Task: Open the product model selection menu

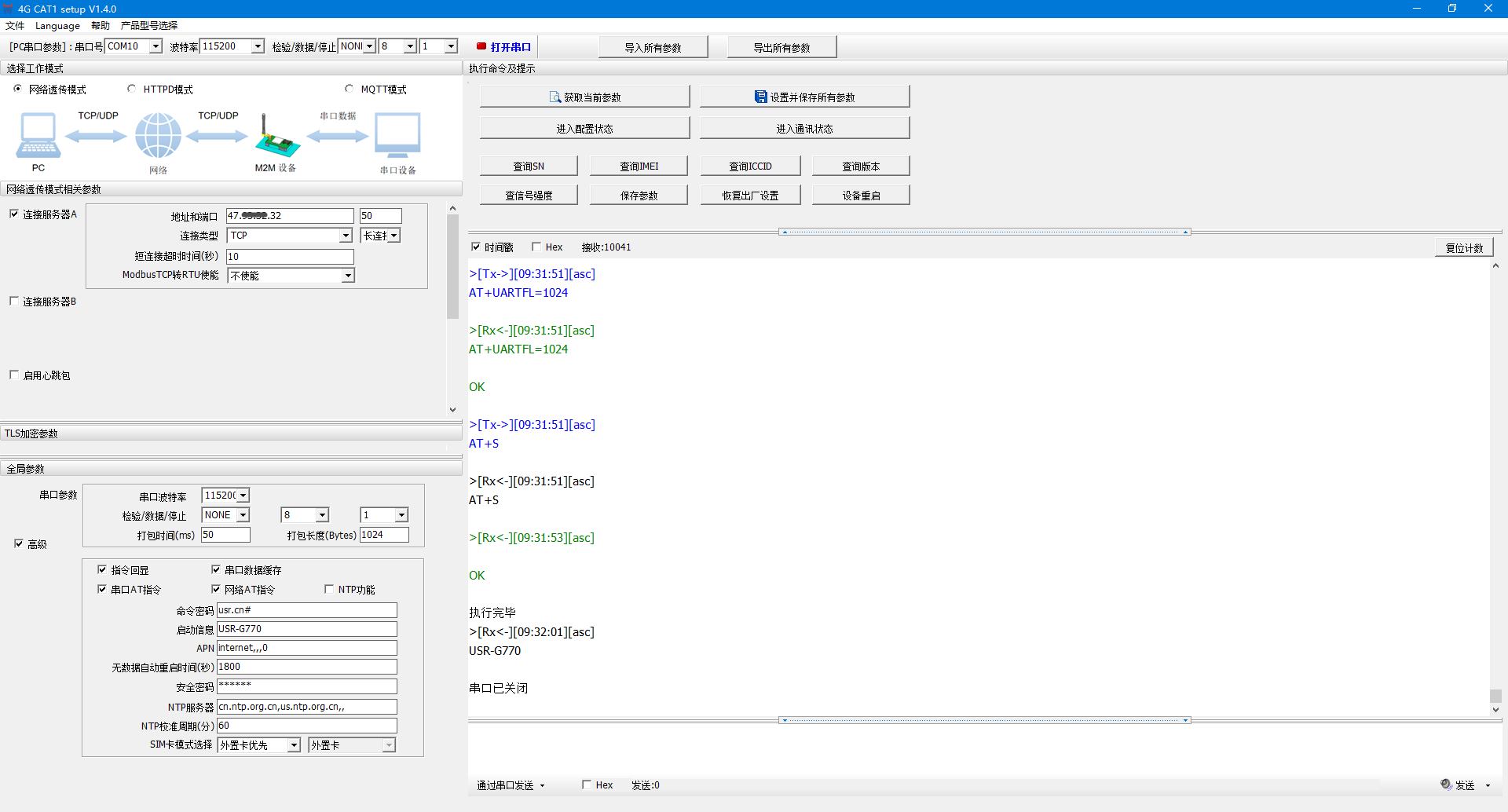Action: (148, 25)
